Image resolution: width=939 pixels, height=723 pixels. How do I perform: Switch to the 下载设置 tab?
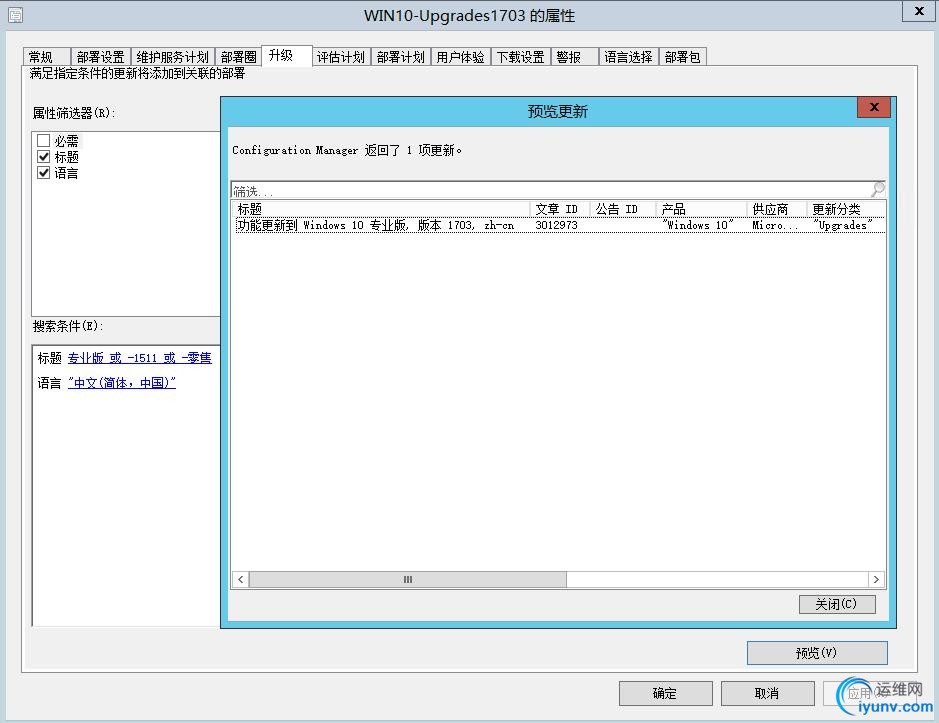520,57
